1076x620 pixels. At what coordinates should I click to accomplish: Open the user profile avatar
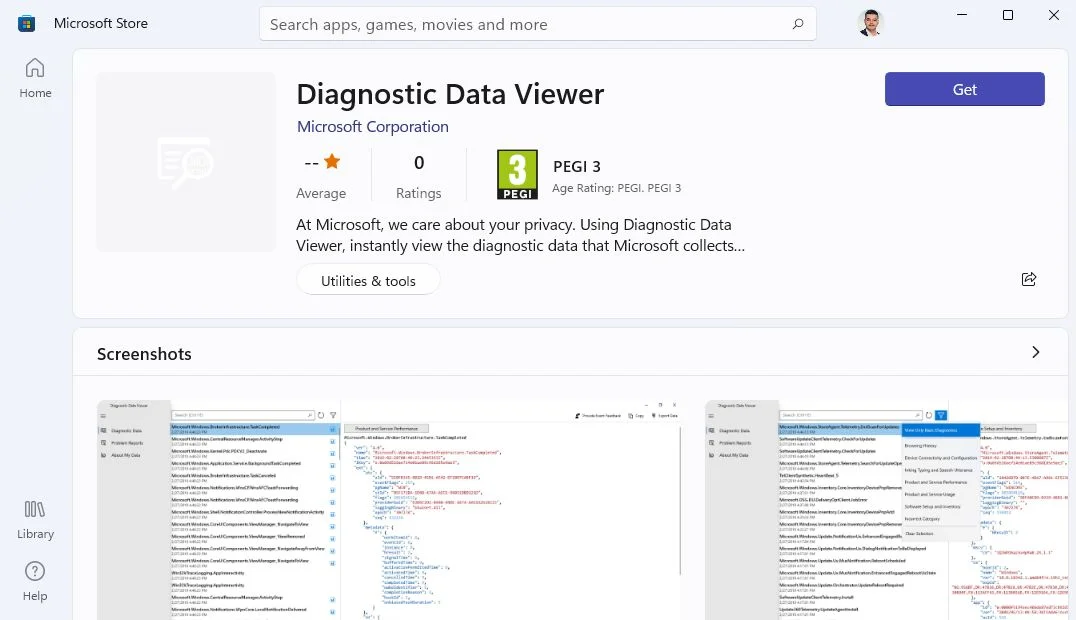pos(870,23)
